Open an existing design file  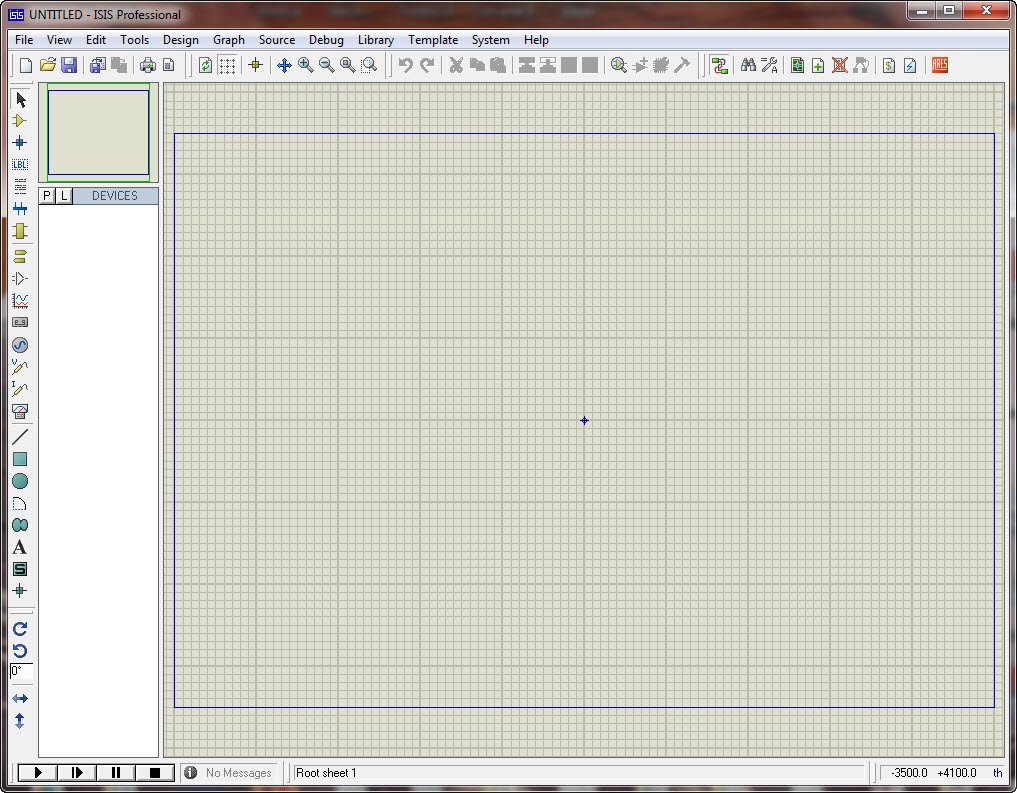click(47, 65)
